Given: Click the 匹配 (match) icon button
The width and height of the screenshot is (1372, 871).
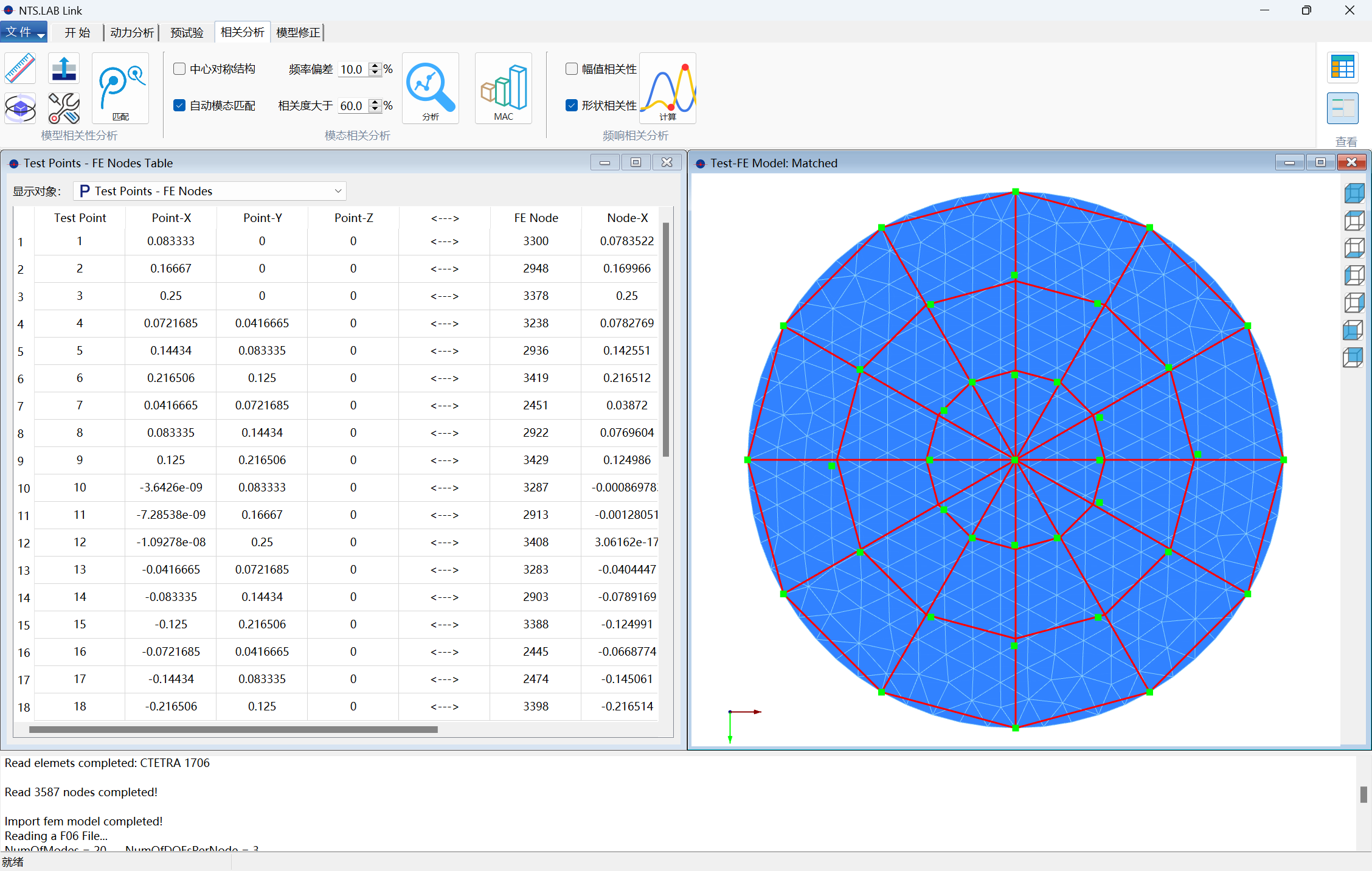Looking at the screenshot, I should pos(120,88).
